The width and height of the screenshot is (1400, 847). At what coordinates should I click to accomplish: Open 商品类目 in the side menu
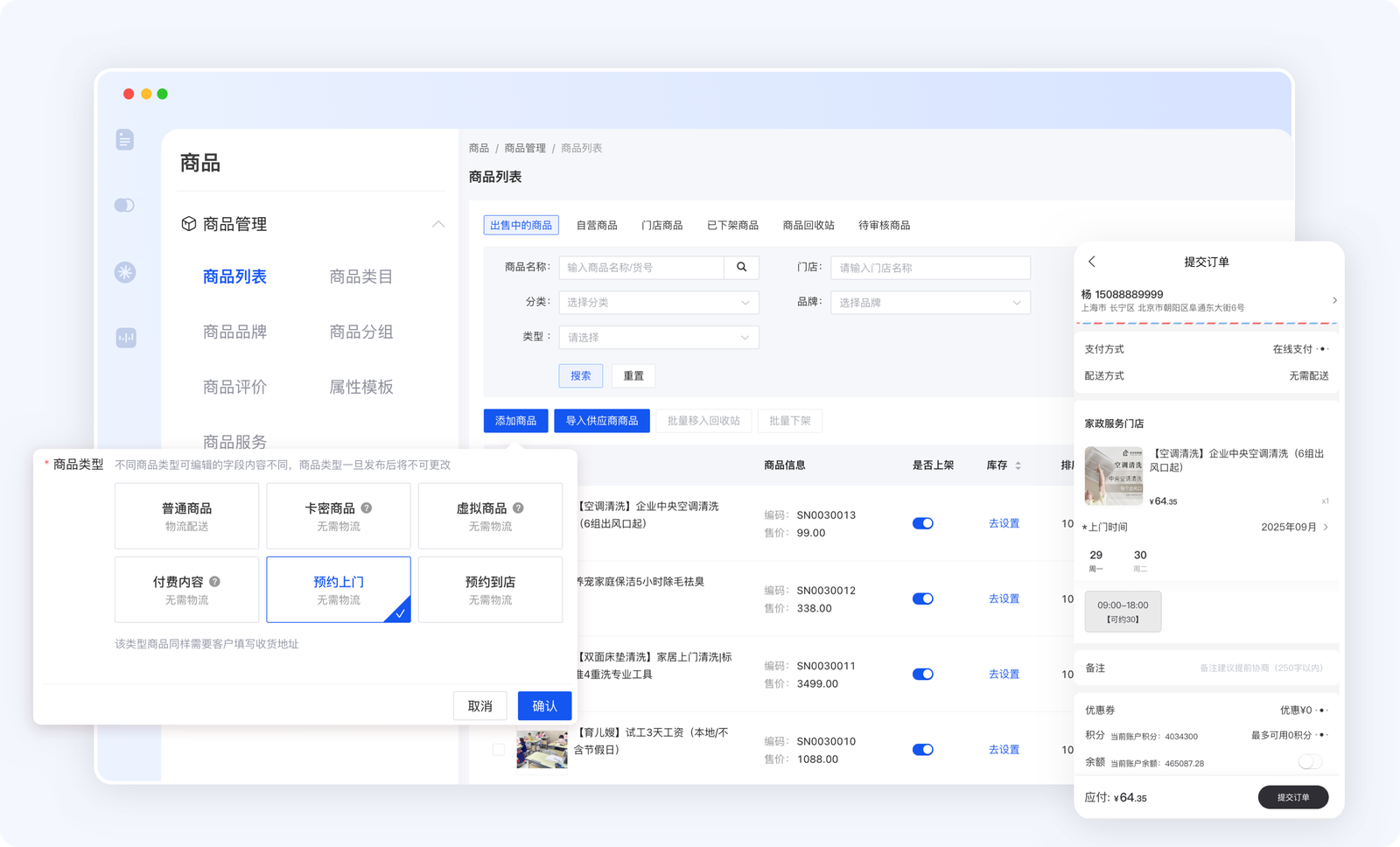point(360,276)
